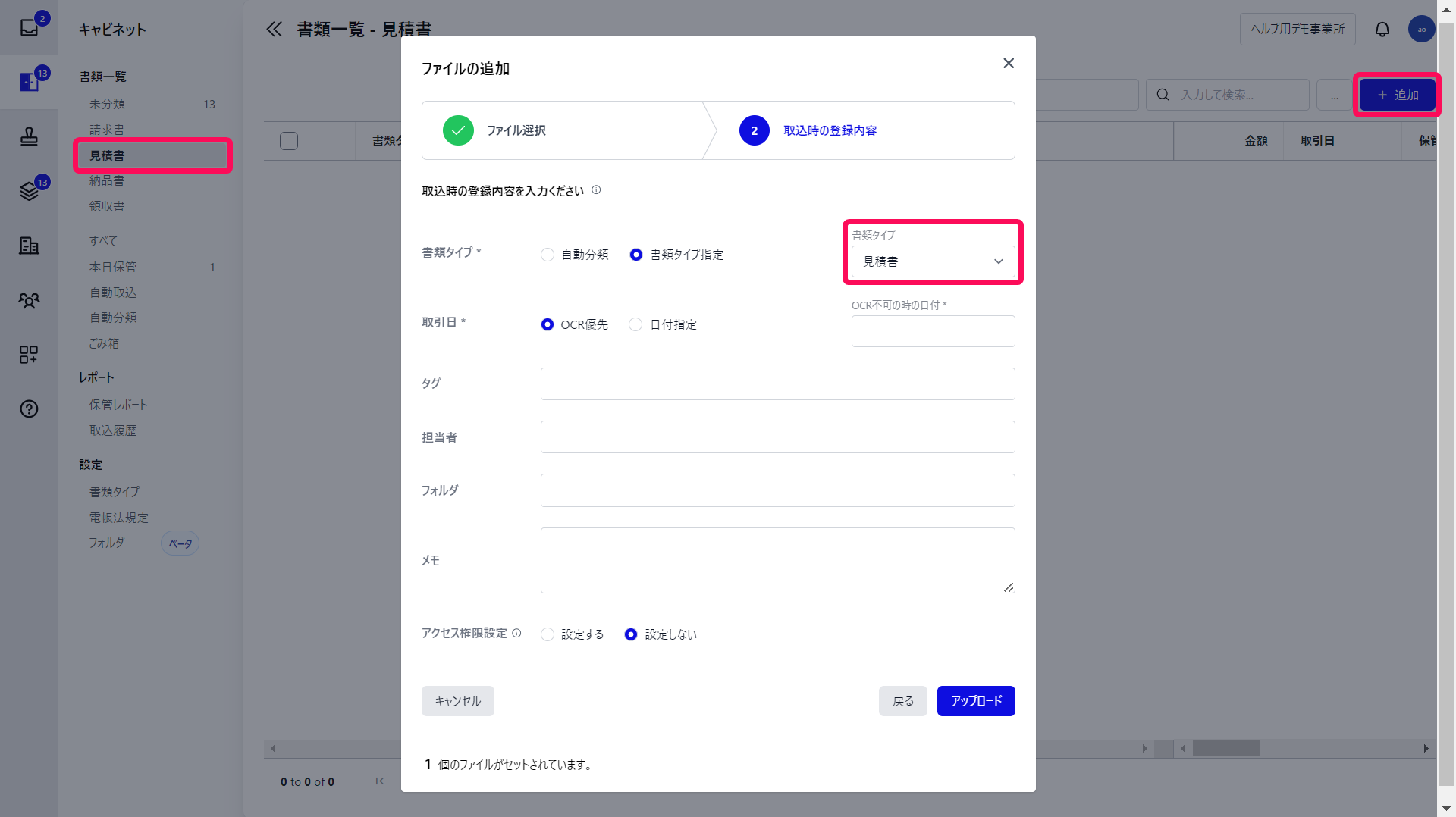Open the people group icon in rail

29,300
